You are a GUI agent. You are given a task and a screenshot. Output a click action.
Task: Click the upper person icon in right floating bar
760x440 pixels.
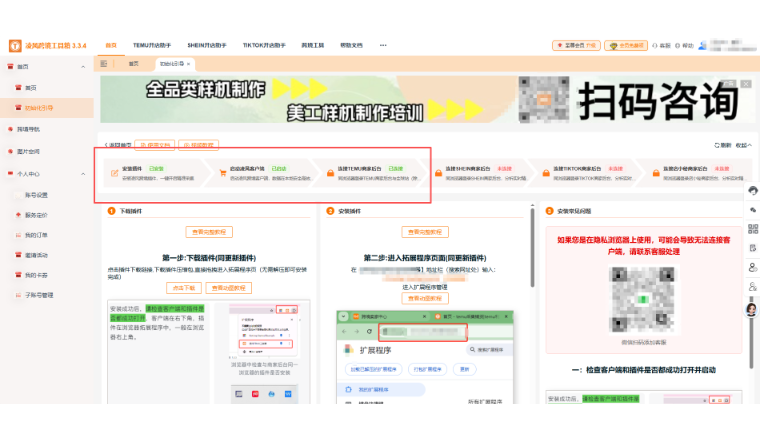pos(752,267)
